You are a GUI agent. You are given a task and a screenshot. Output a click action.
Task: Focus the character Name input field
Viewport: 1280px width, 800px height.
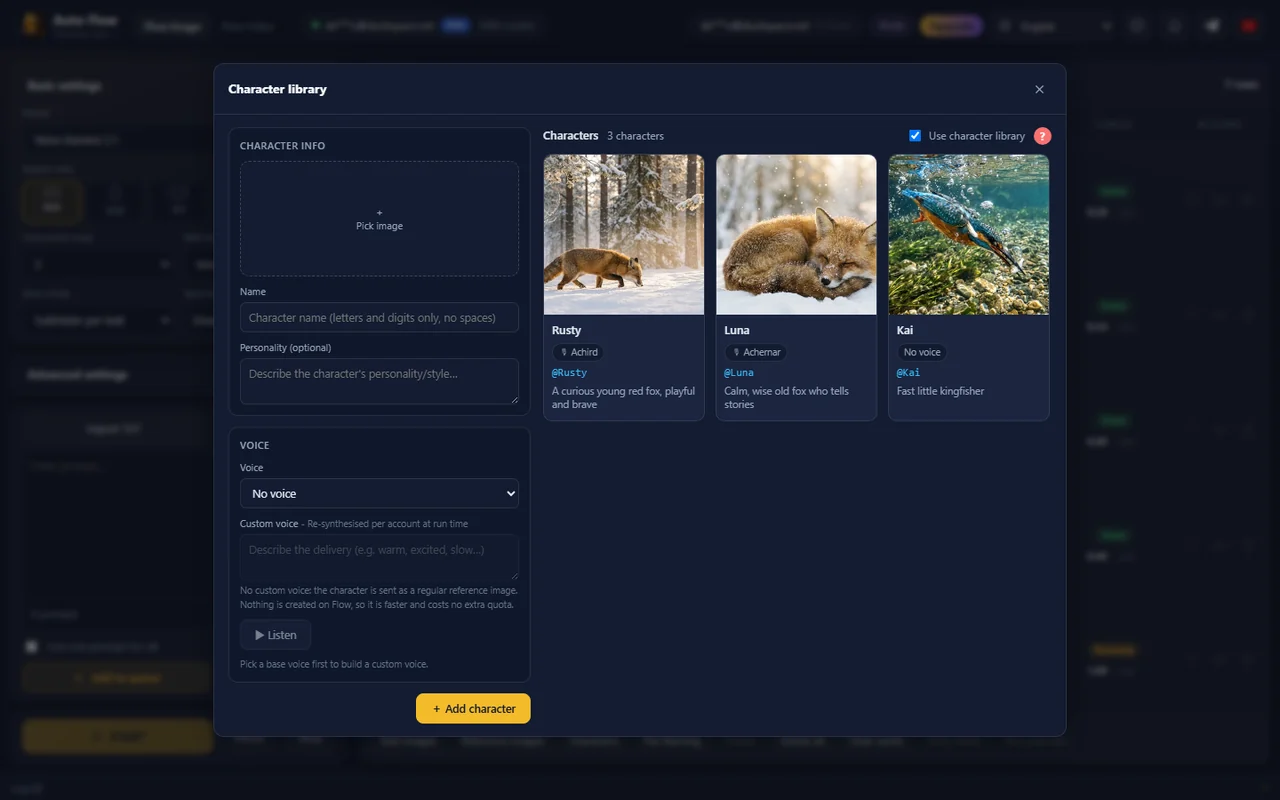click(x=379, y=317)
